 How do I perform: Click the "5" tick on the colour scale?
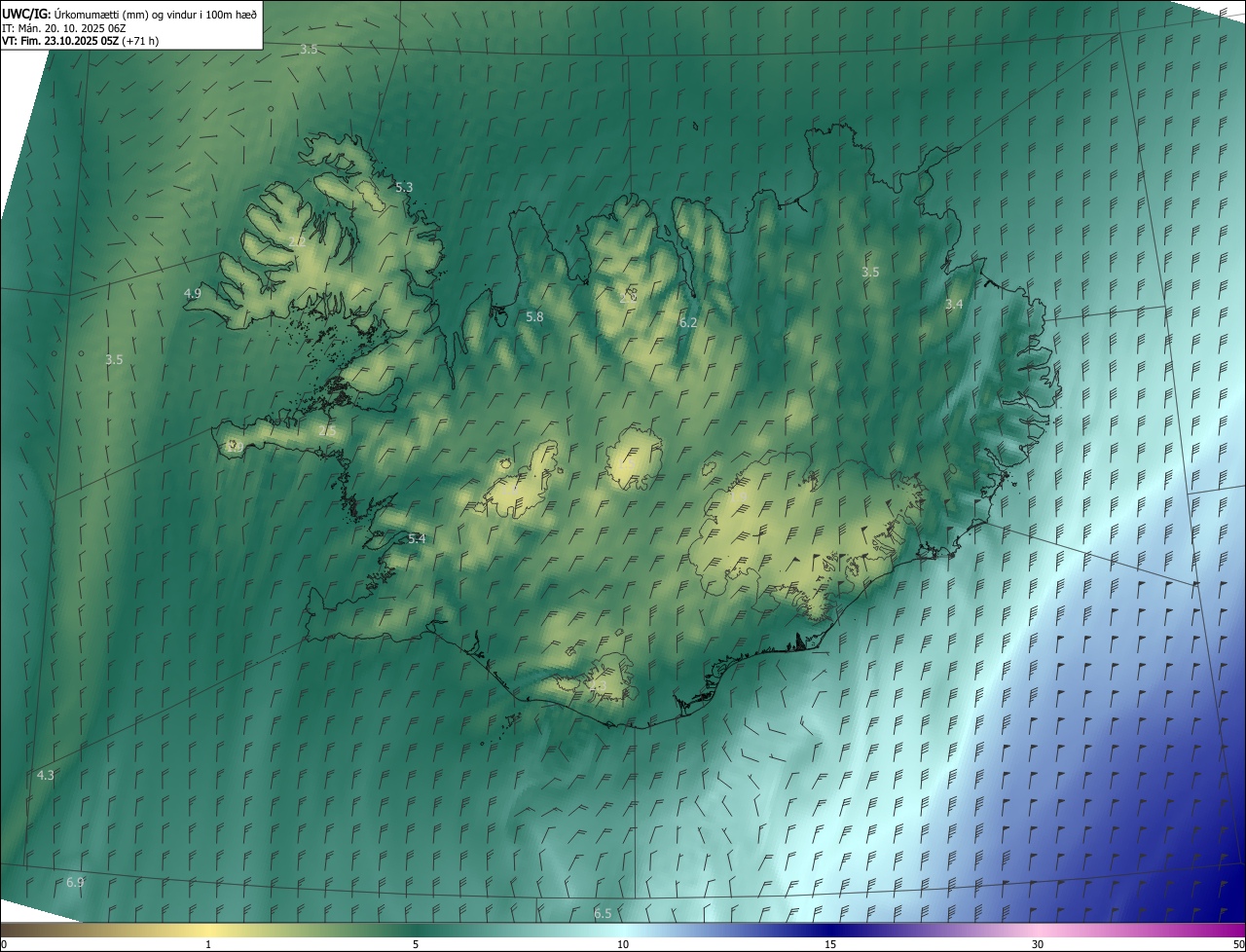[416, 944]
